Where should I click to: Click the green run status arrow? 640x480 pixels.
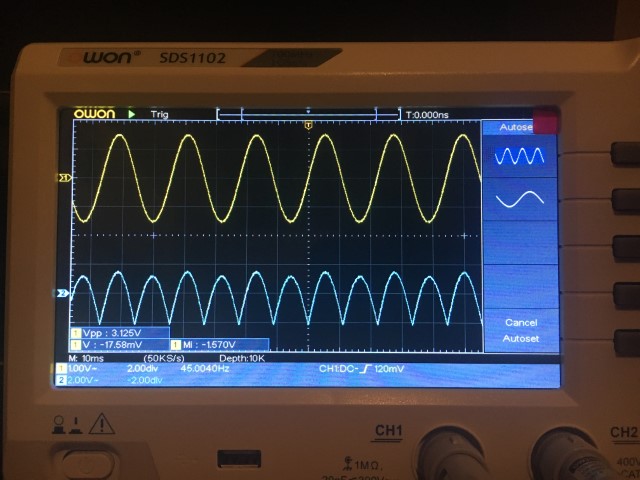tap(131, 114)
